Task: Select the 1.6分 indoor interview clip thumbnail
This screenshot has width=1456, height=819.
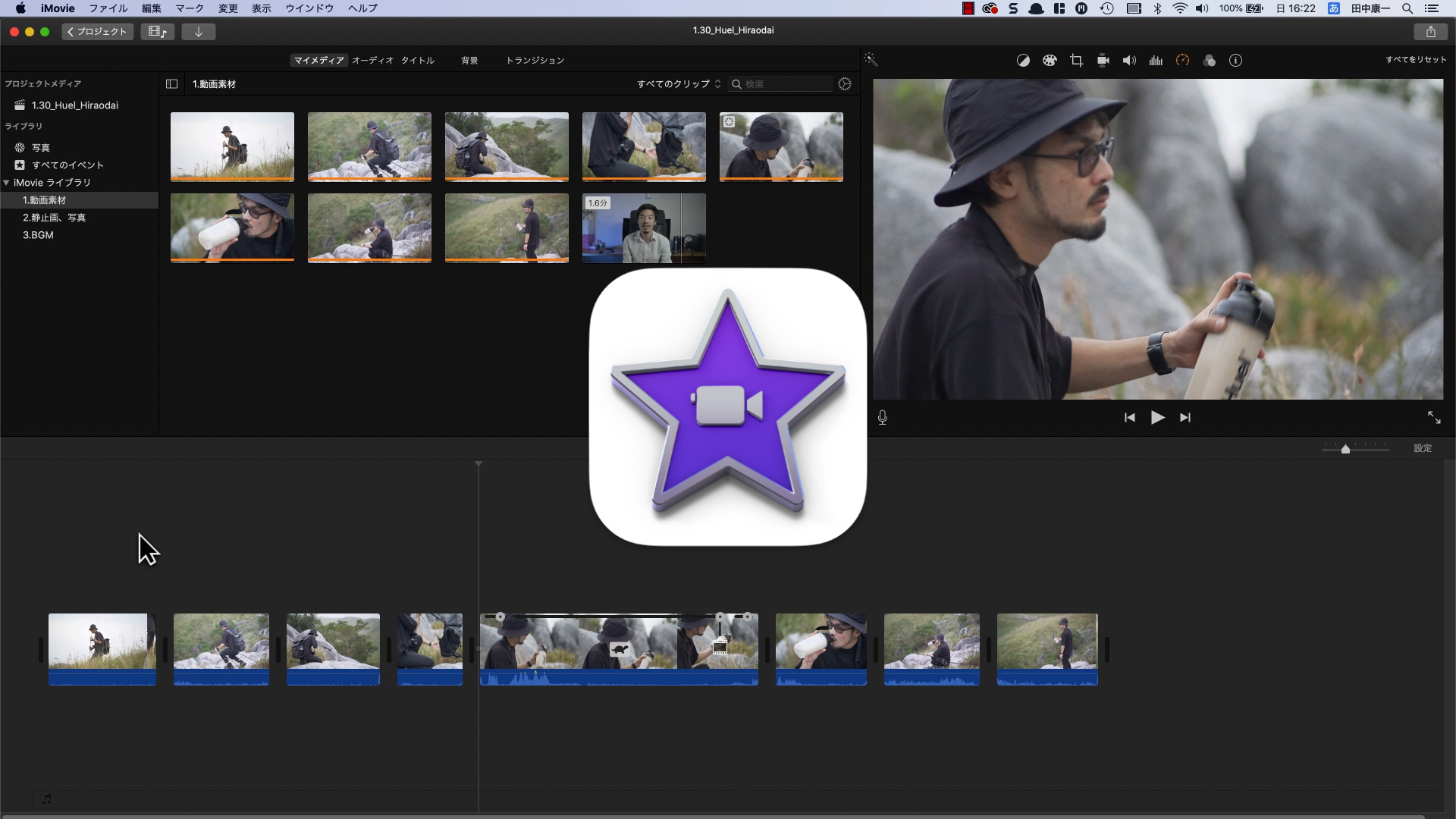Action: [644, 227]
